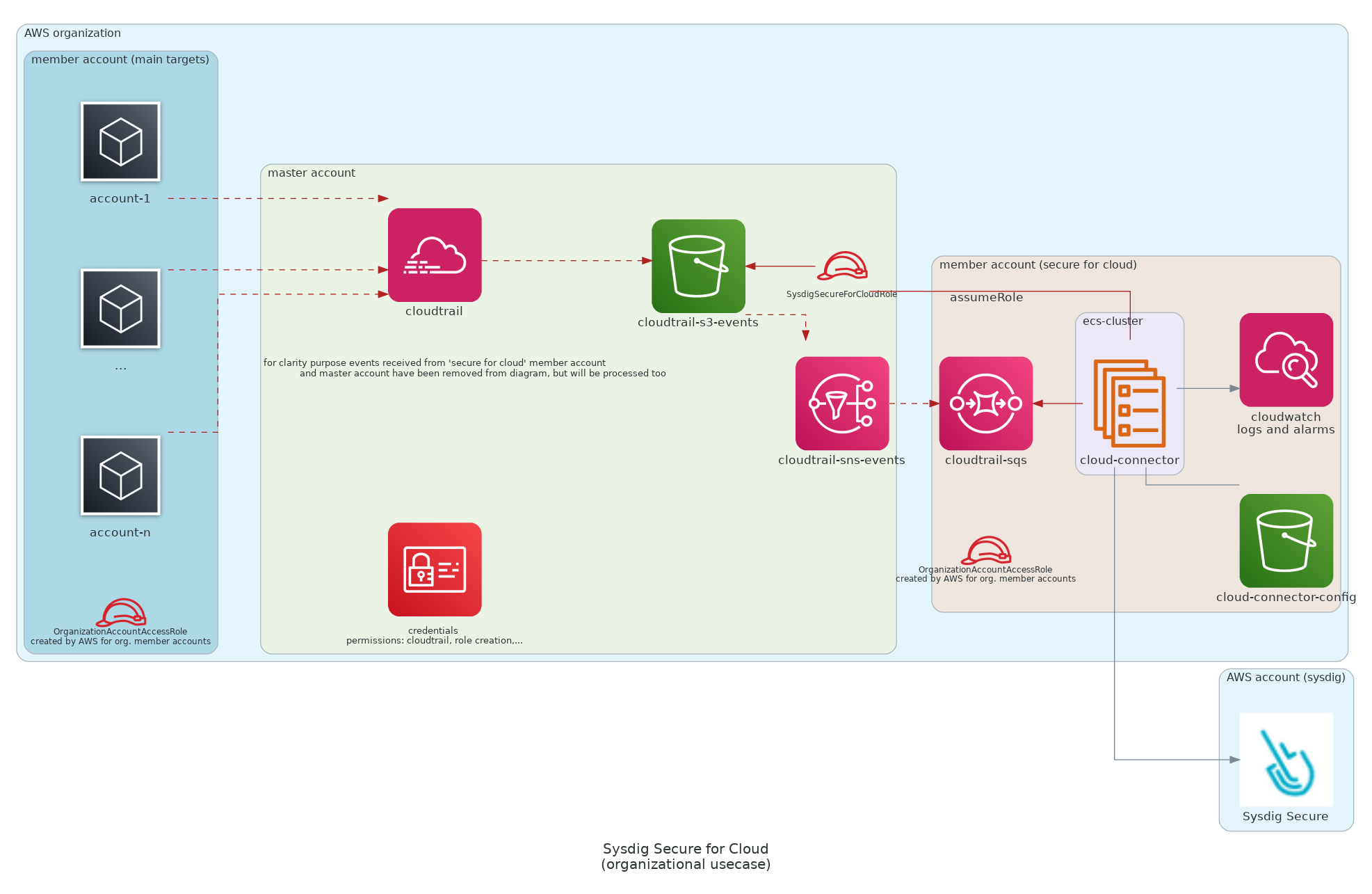
Task: Select the credentials IAM icon
Action: [435, 569]
